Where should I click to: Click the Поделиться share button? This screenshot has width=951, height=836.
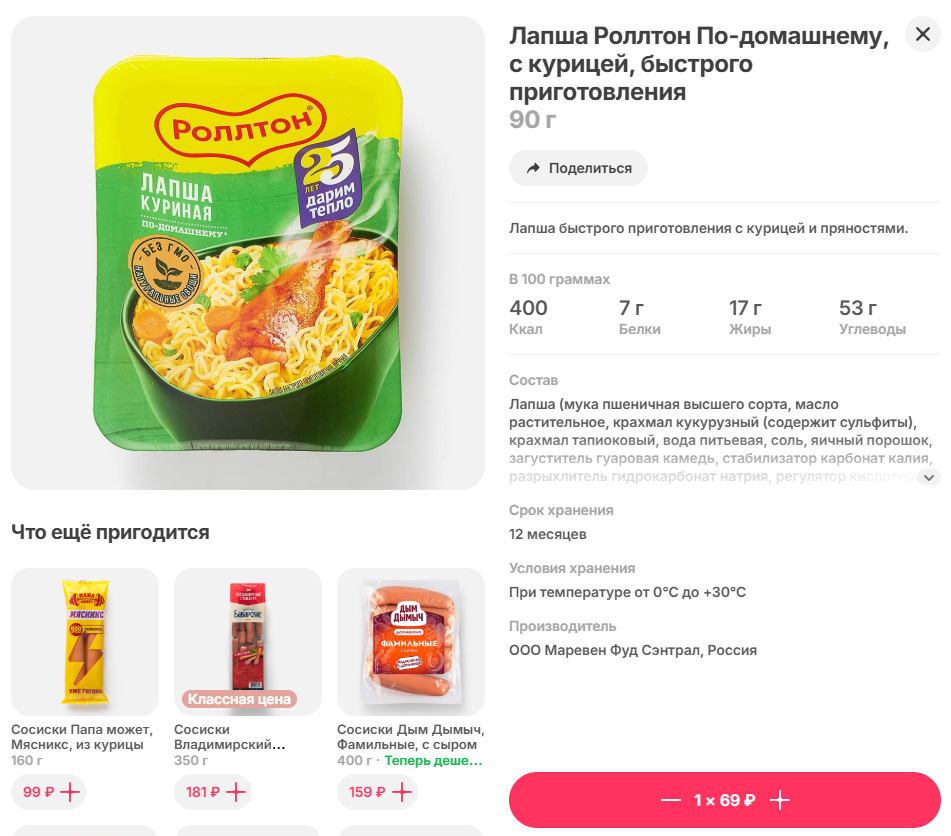578,168
